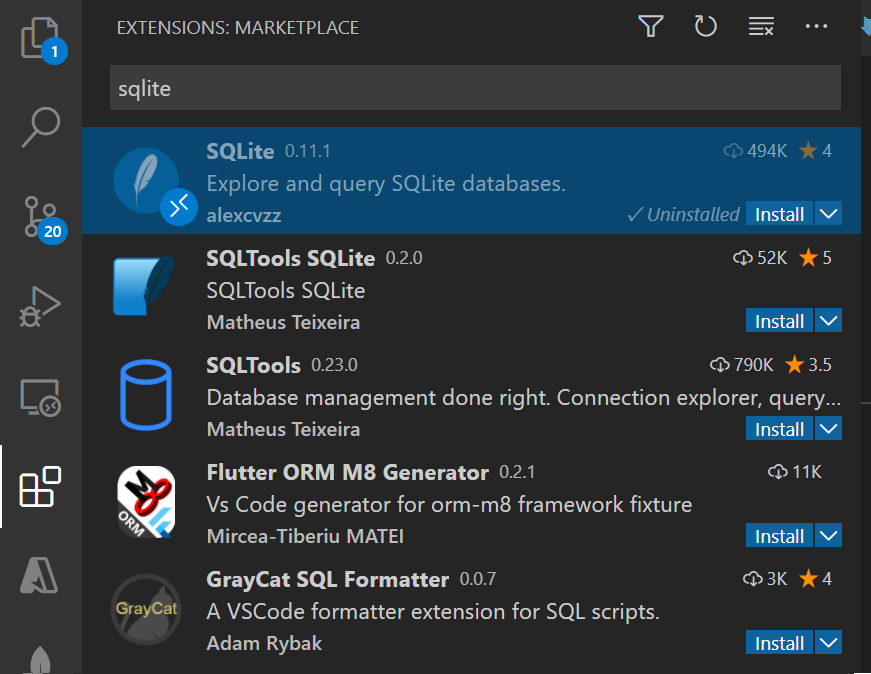Click 'Vs Code generator for orm-m8' description
871x674 pixels.
pyautogui.click(x=449, y=505)
